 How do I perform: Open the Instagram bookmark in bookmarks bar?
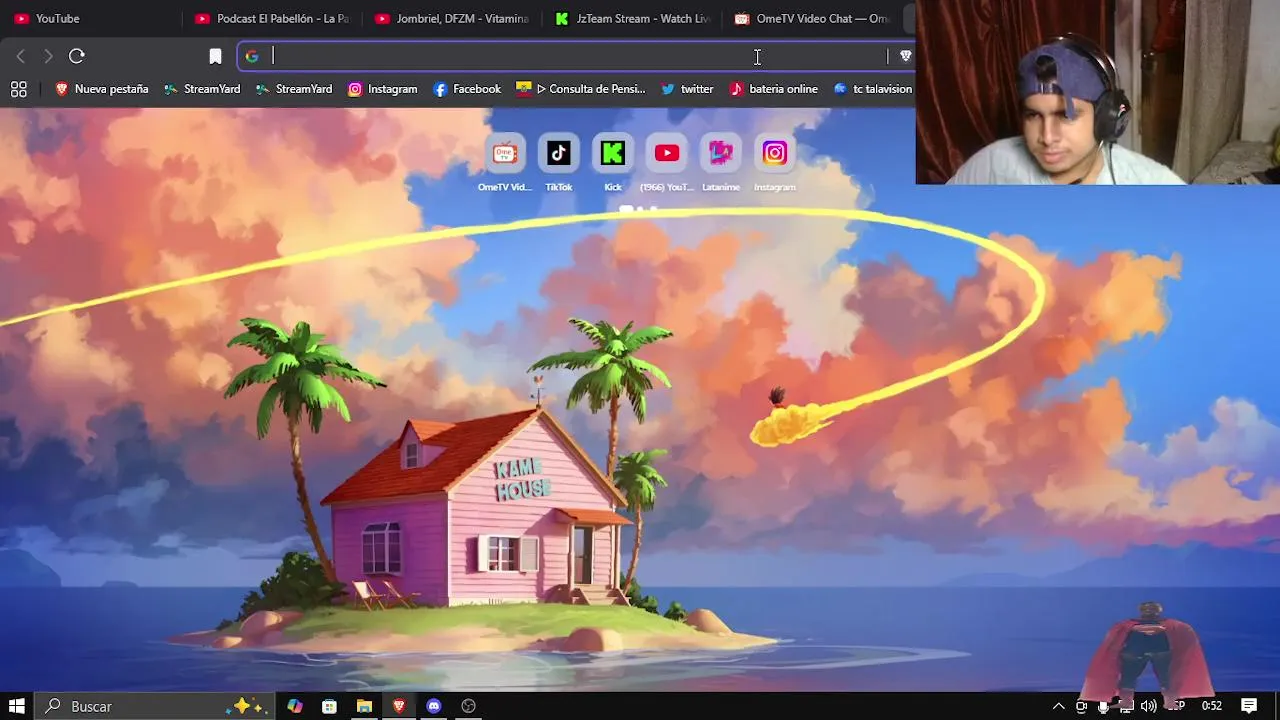click(382, 89)
